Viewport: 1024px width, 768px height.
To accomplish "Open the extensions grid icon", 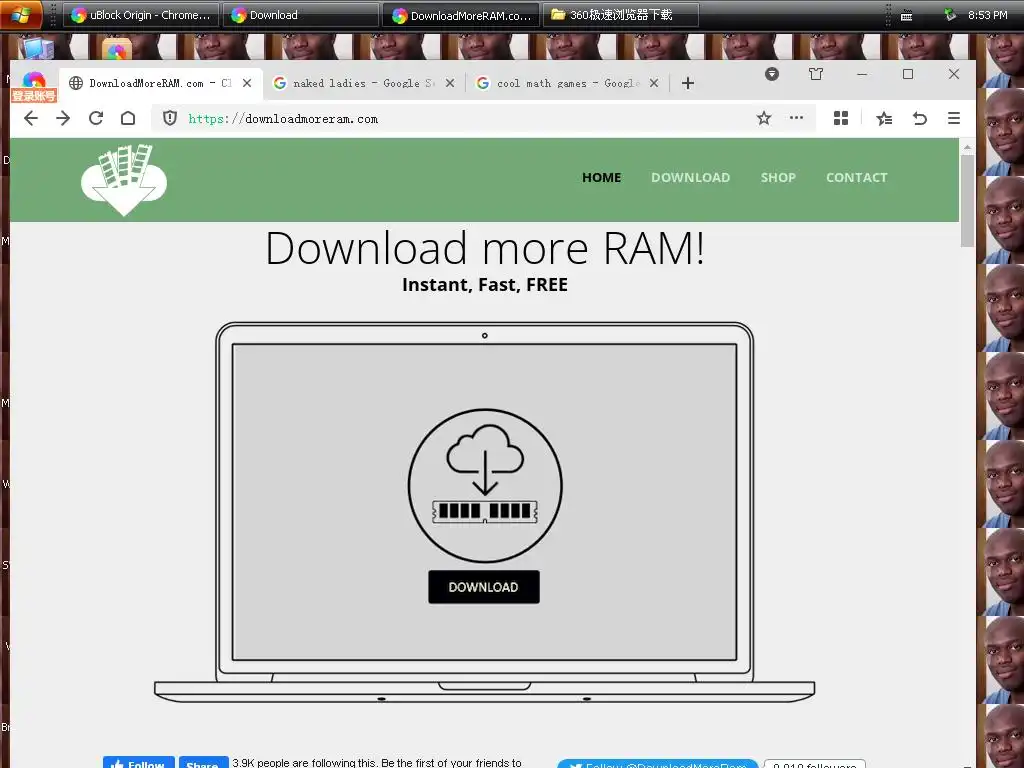I will pyautogui.click(x=841, y=118).
